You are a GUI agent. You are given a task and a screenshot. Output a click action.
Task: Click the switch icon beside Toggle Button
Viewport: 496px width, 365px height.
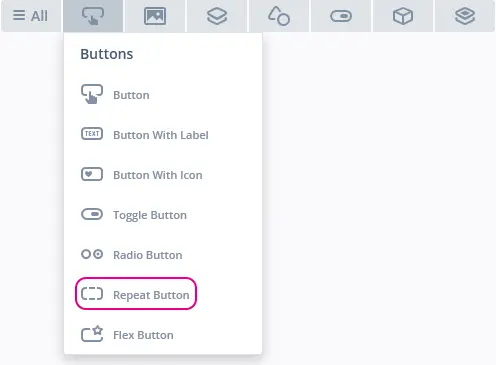[x=92, y=214]
